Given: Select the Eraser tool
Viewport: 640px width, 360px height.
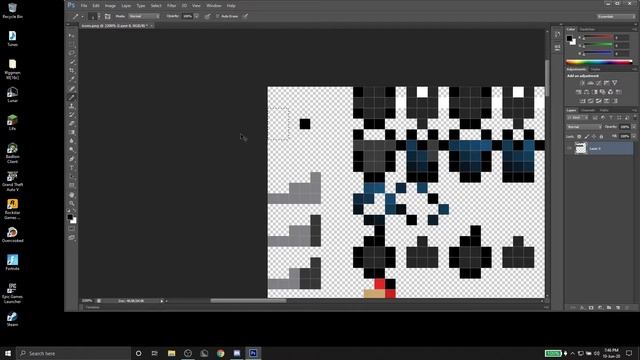Looking at the screenshot, I should click(x=72, y=123).
